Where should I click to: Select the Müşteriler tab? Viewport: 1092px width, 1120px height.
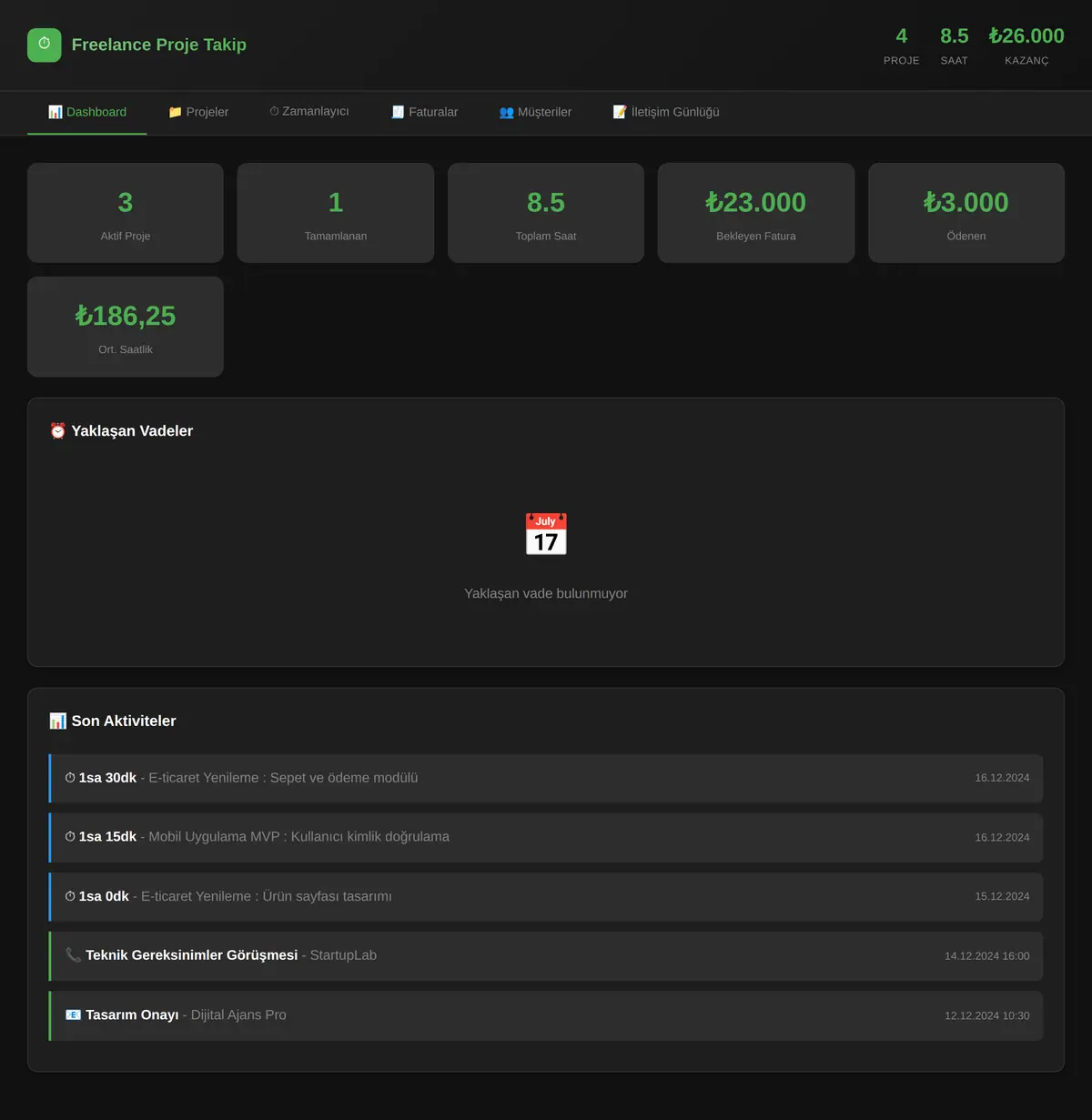pyautogui.click(x=535, y=112)
